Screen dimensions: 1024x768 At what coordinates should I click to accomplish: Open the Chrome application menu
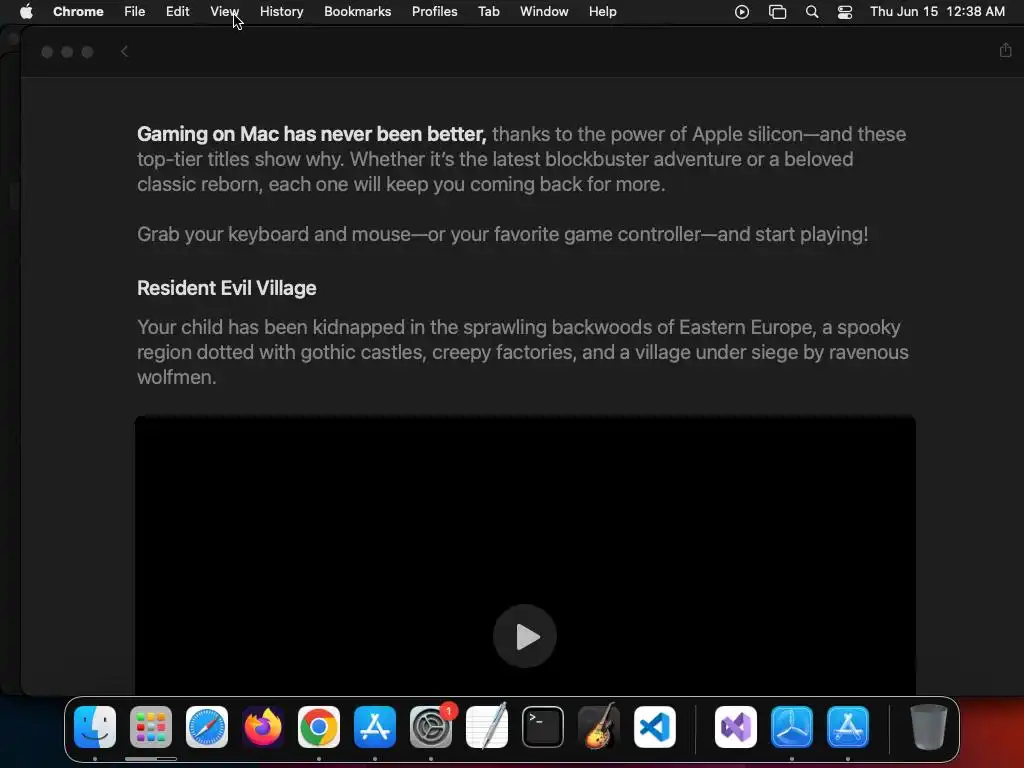point(78,11)
